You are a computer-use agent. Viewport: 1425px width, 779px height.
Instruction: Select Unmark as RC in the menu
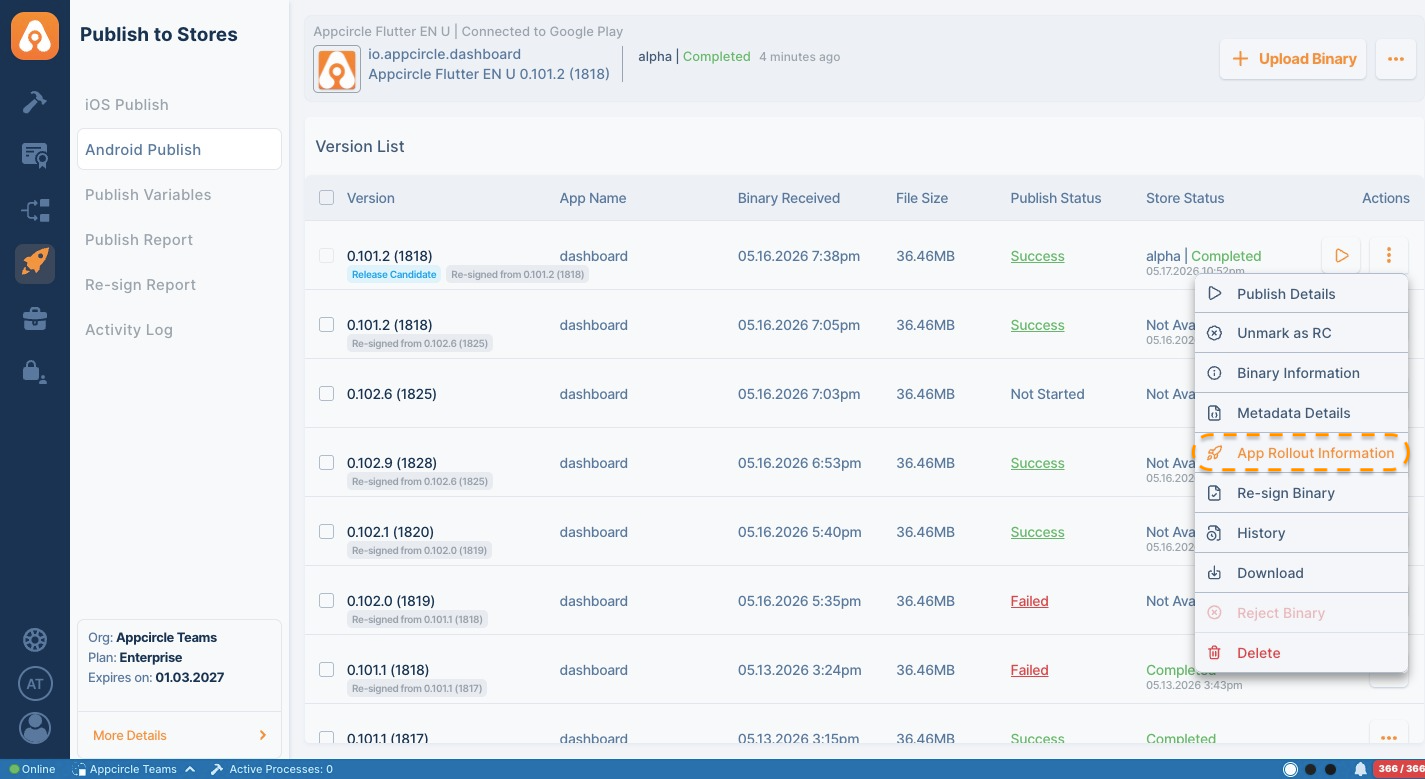click(x=1301, y=333)
